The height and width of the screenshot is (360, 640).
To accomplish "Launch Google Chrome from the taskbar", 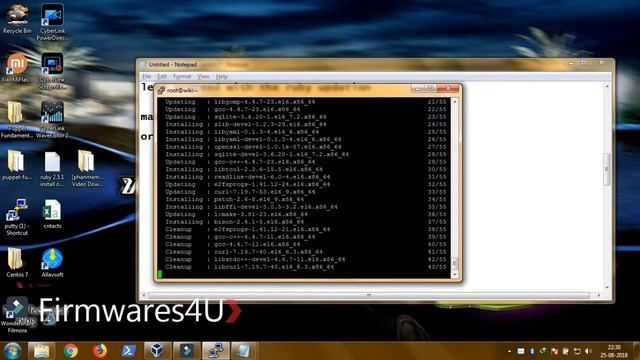I will pos(71,351).
